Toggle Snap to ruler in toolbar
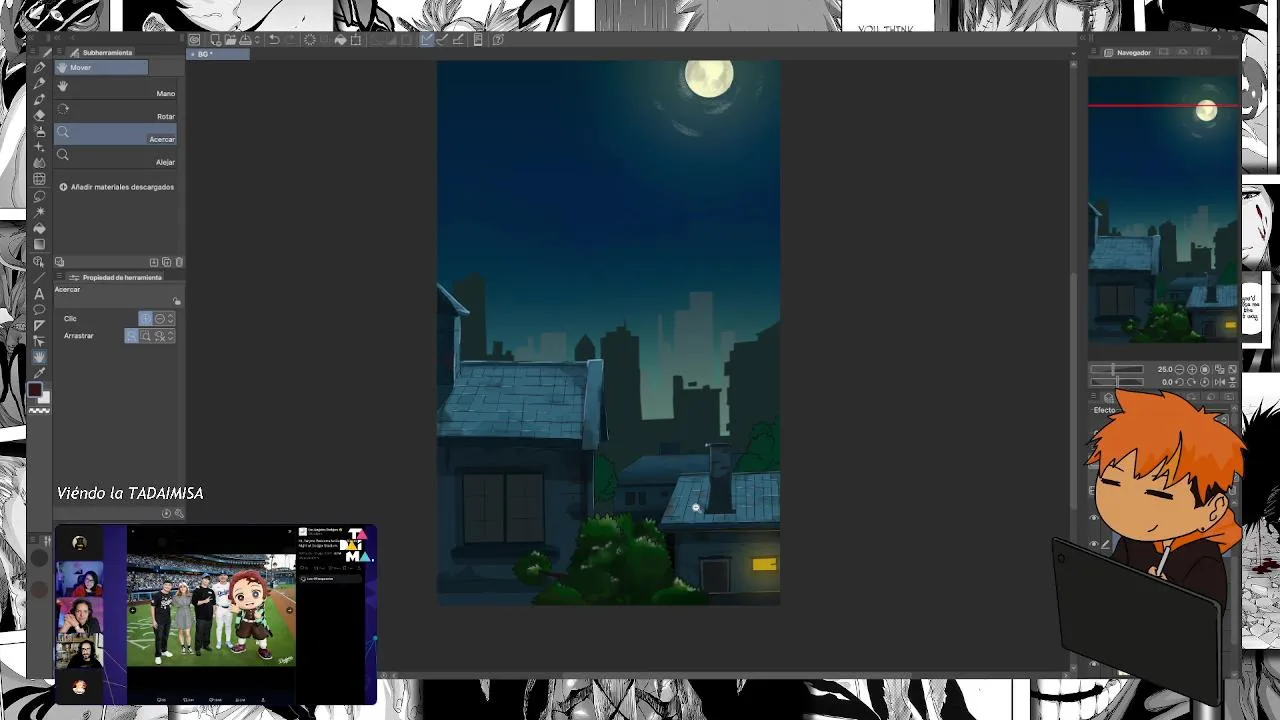The image size is (1280, 720). [425, 40]
